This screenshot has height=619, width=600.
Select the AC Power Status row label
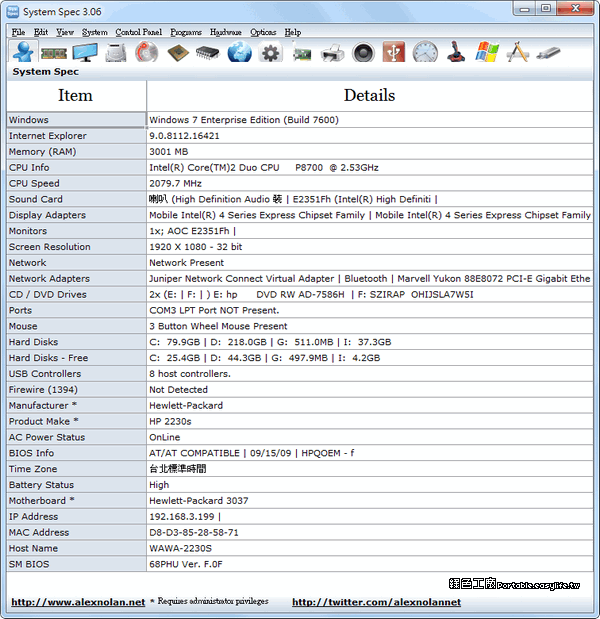(76, 437)
